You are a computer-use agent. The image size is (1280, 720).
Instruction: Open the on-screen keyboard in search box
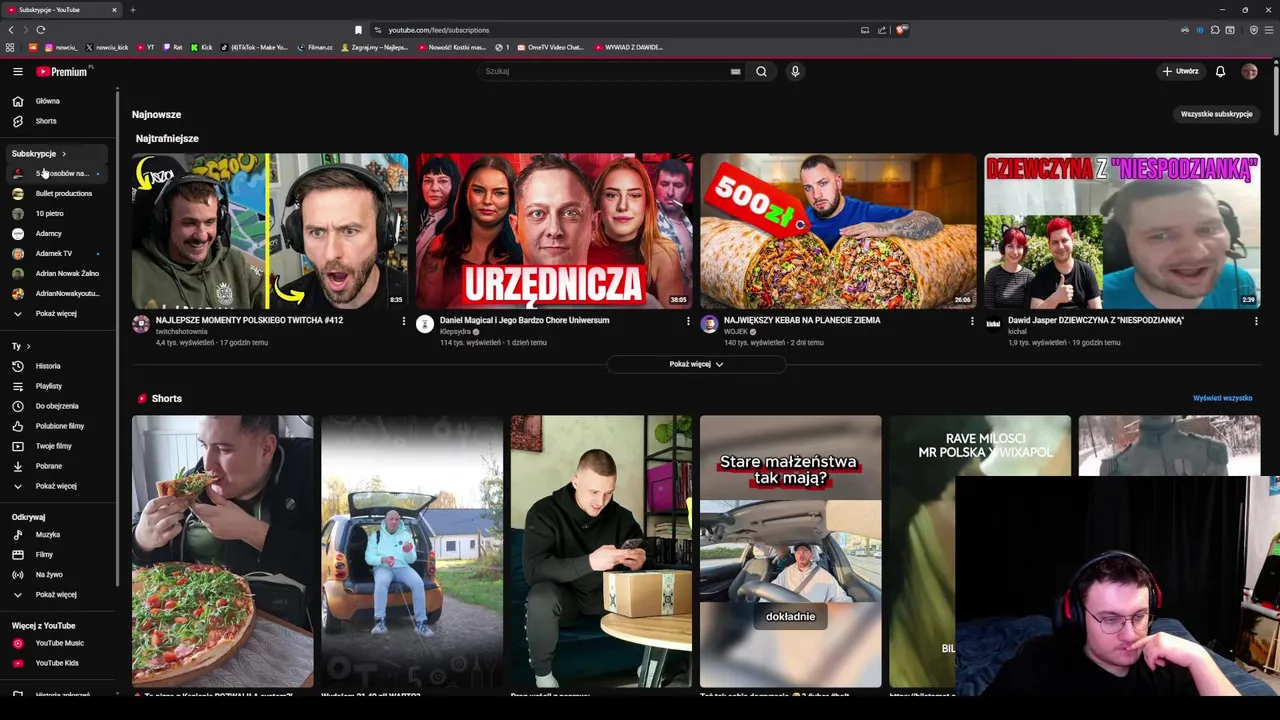pyautogui.click(x=735, y=71)
